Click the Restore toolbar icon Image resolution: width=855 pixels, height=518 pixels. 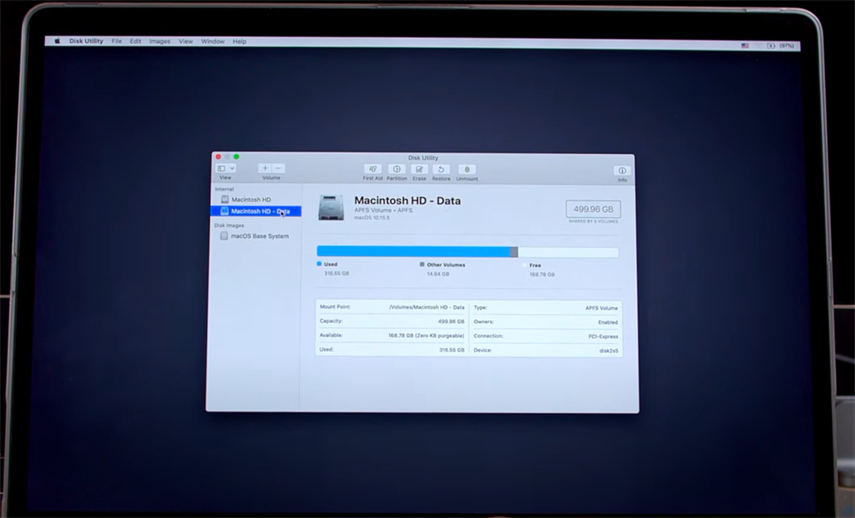(441, 170)
